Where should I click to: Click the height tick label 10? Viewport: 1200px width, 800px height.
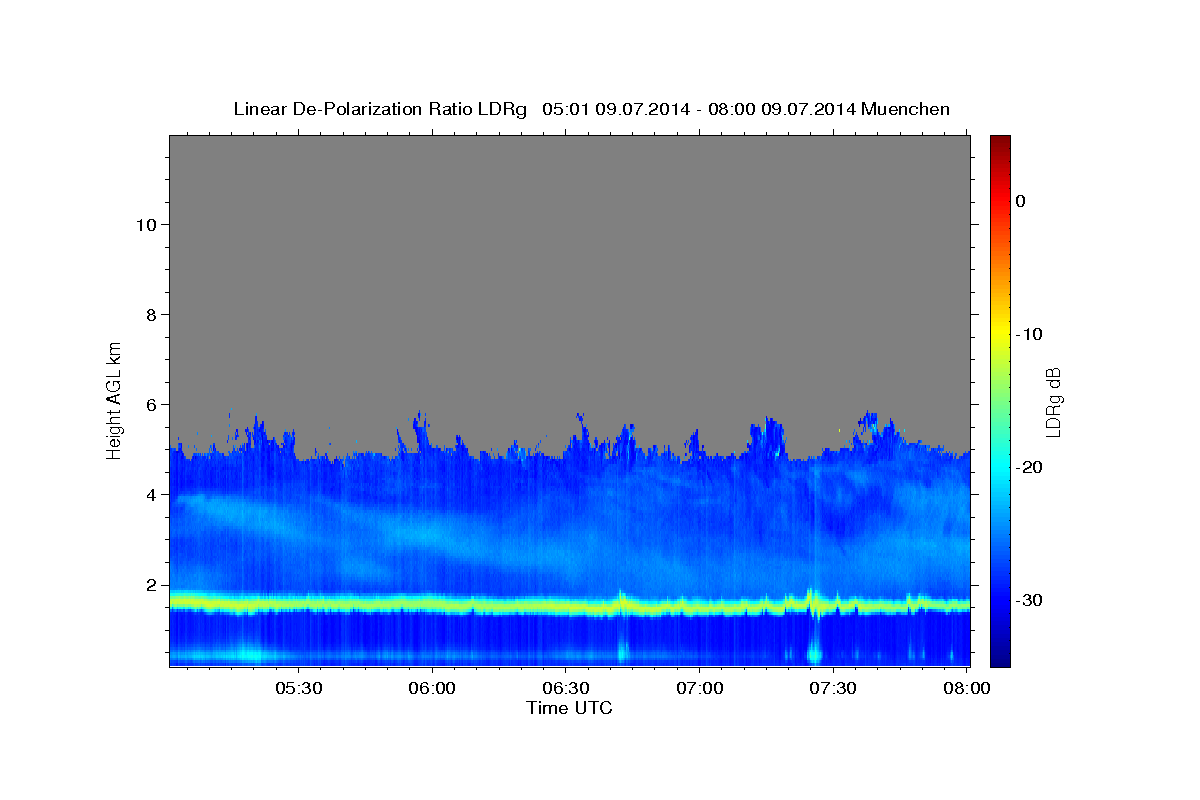point(147,224)
